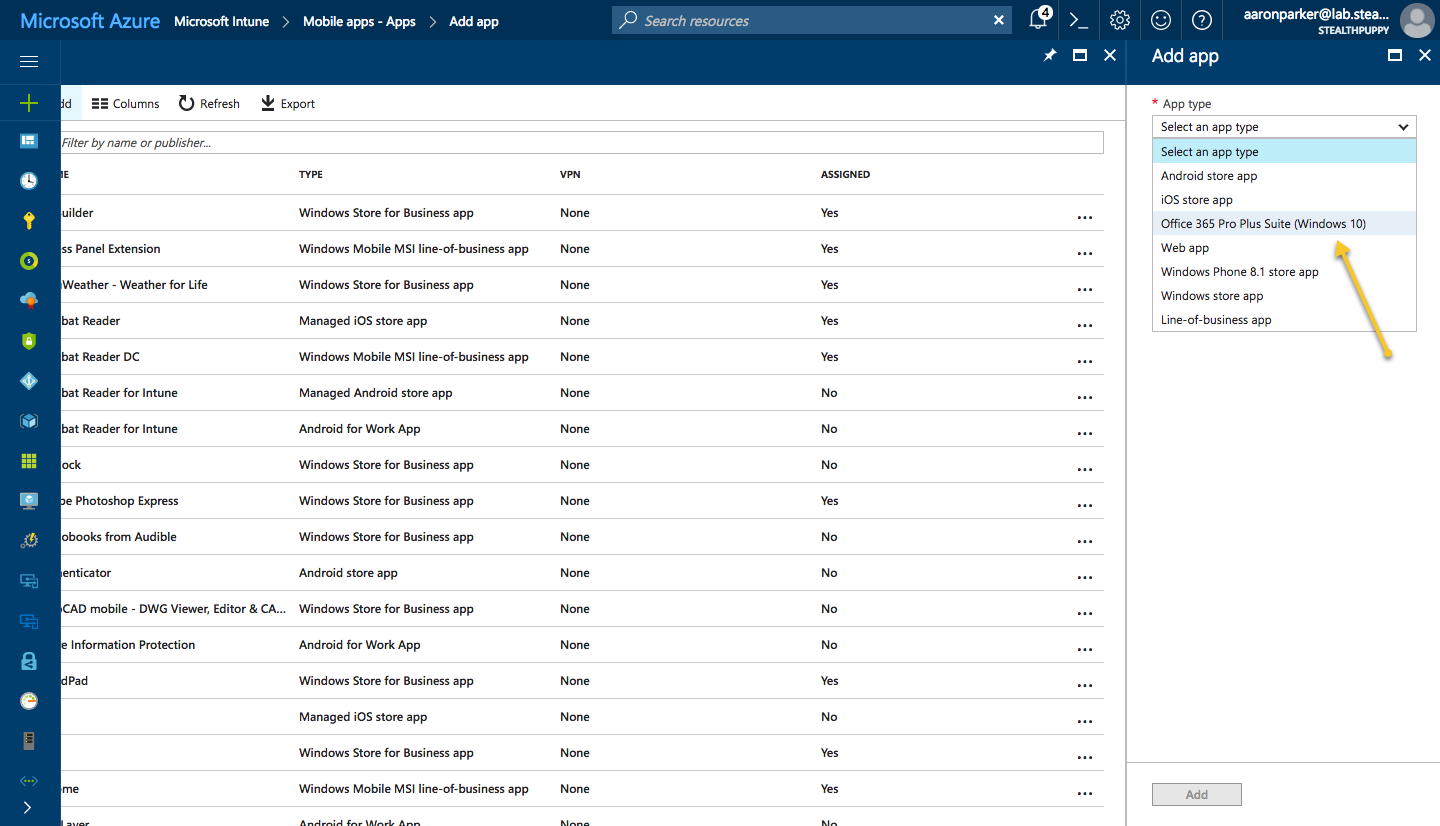The image size is (1440, 826).
Task: Choose iOS store app option
Action: click(x=1284, y=200)
